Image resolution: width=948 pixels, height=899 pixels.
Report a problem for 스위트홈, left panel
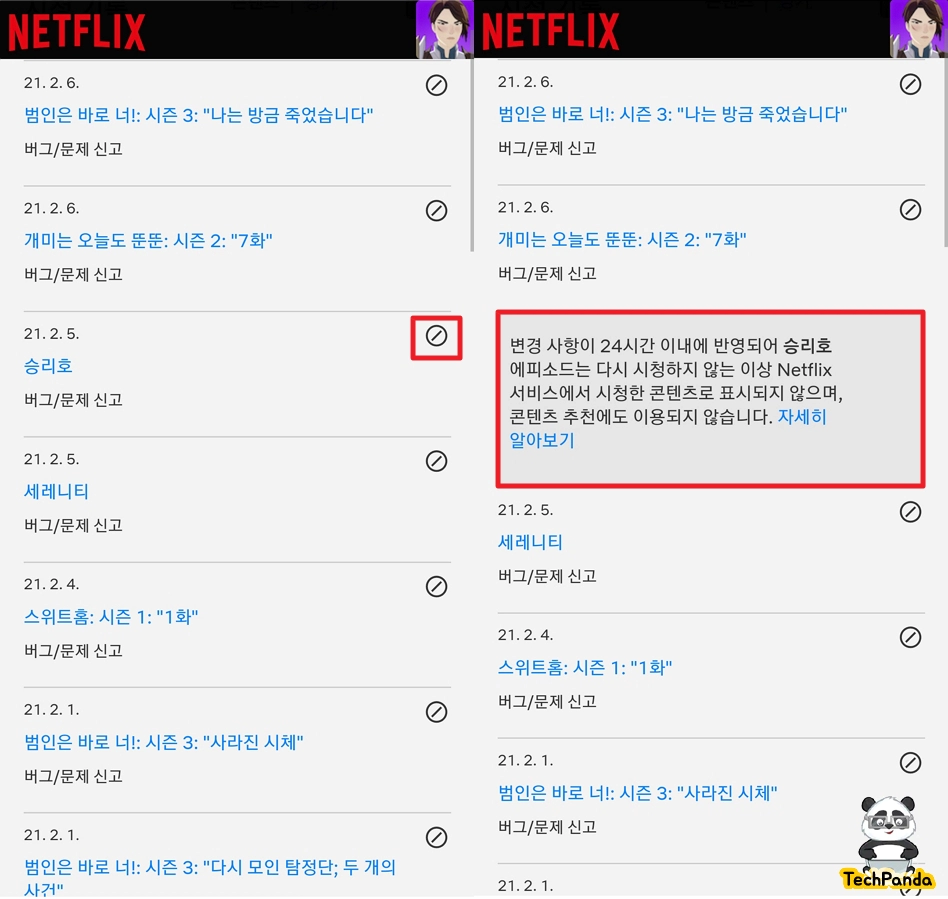(73, 651)
